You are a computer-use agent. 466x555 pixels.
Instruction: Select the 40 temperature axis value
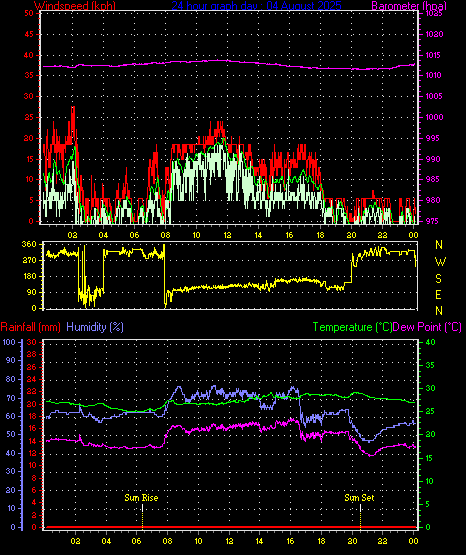(x=430, y=342)
